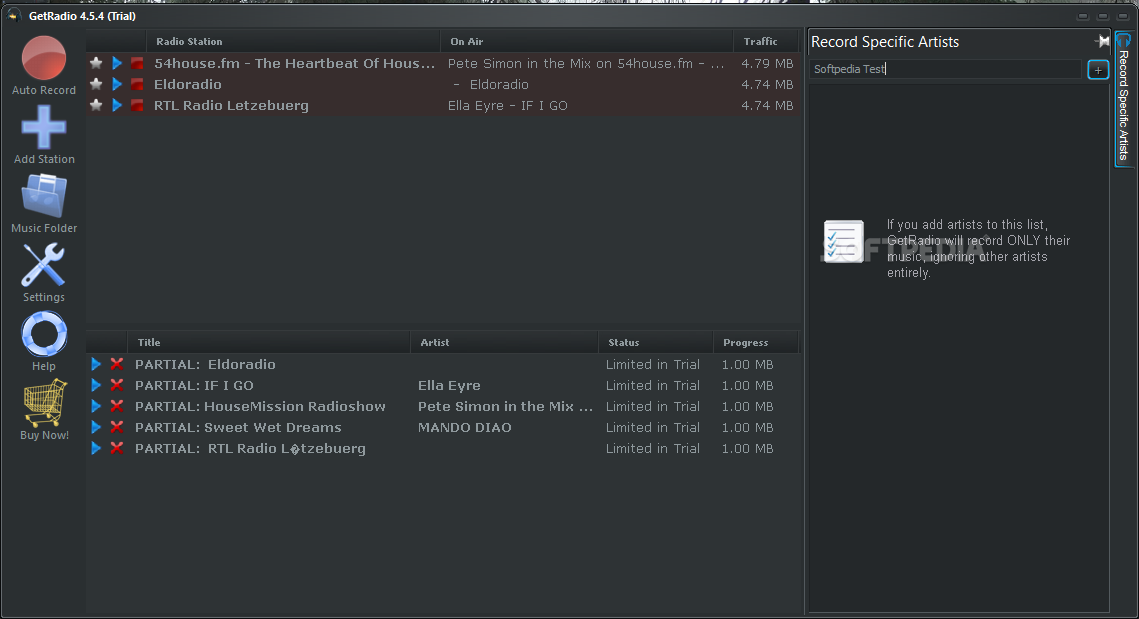The width and height of the screenshot is (1139, 619).
Task: Toggle favorite star for 54house.fm station
Action: tap(96, 63)
